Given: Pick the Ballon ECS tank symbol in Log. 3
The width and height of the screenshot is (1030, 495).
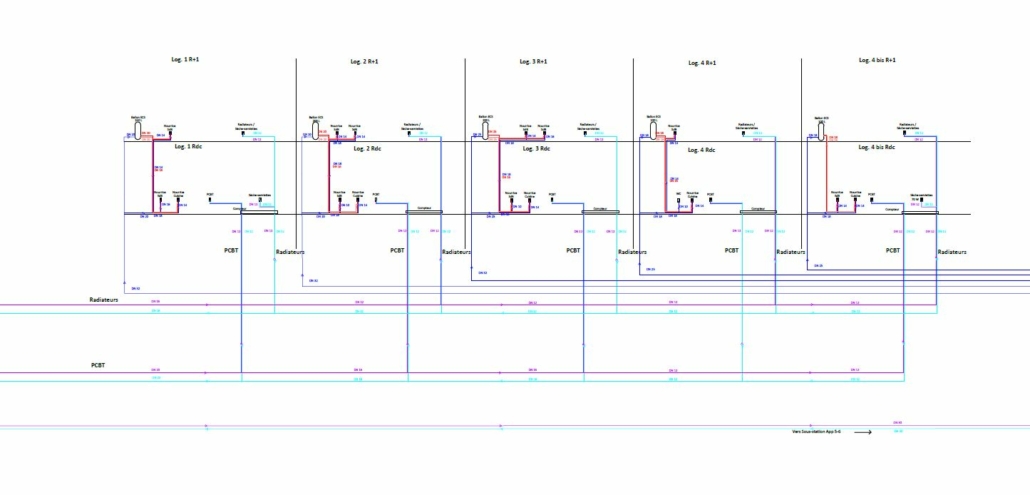Looking at the screenshot, I should coord(485,131).
